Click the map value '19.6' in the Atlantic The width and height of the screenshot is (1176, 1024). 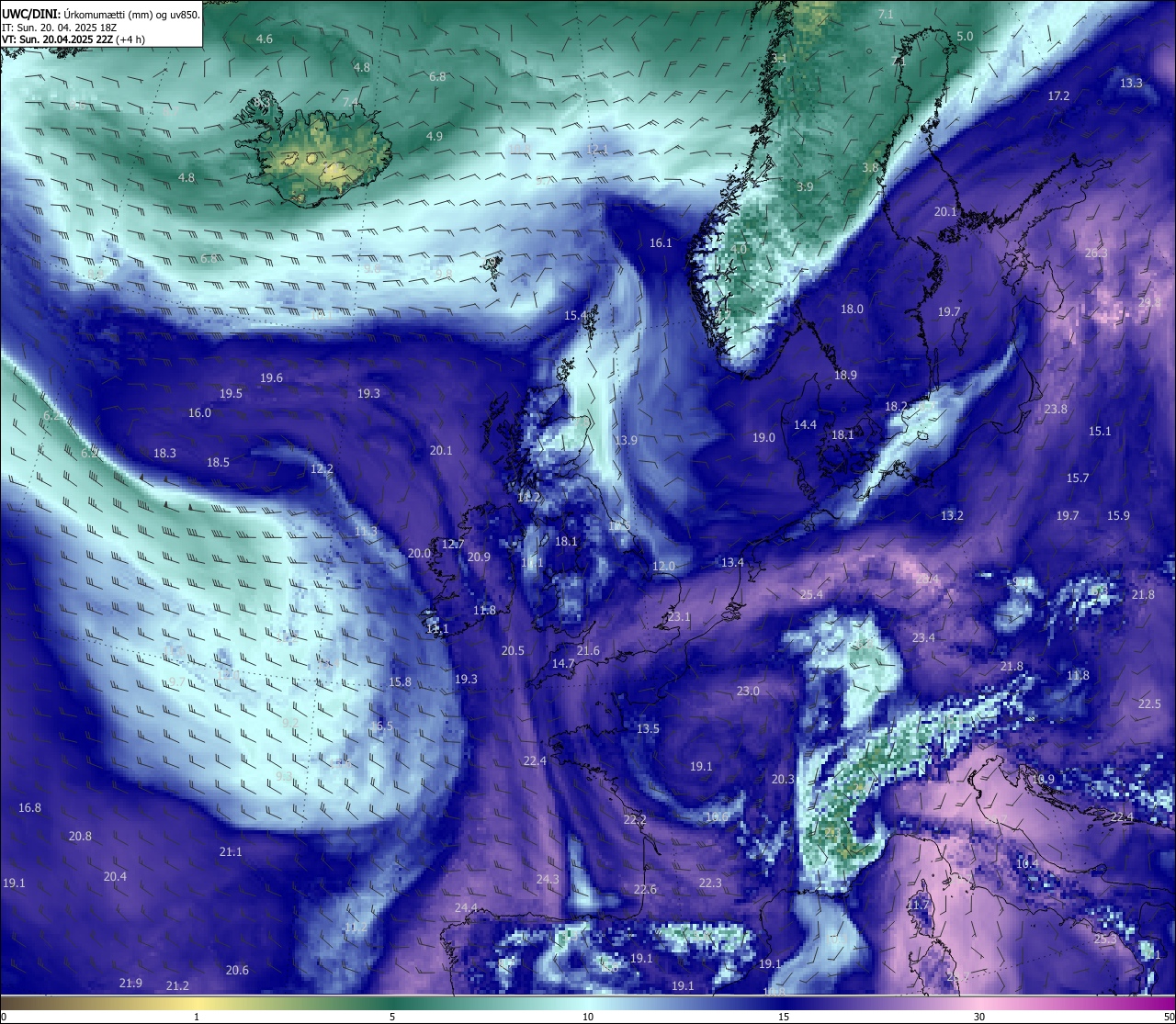[x=271, y=377]
